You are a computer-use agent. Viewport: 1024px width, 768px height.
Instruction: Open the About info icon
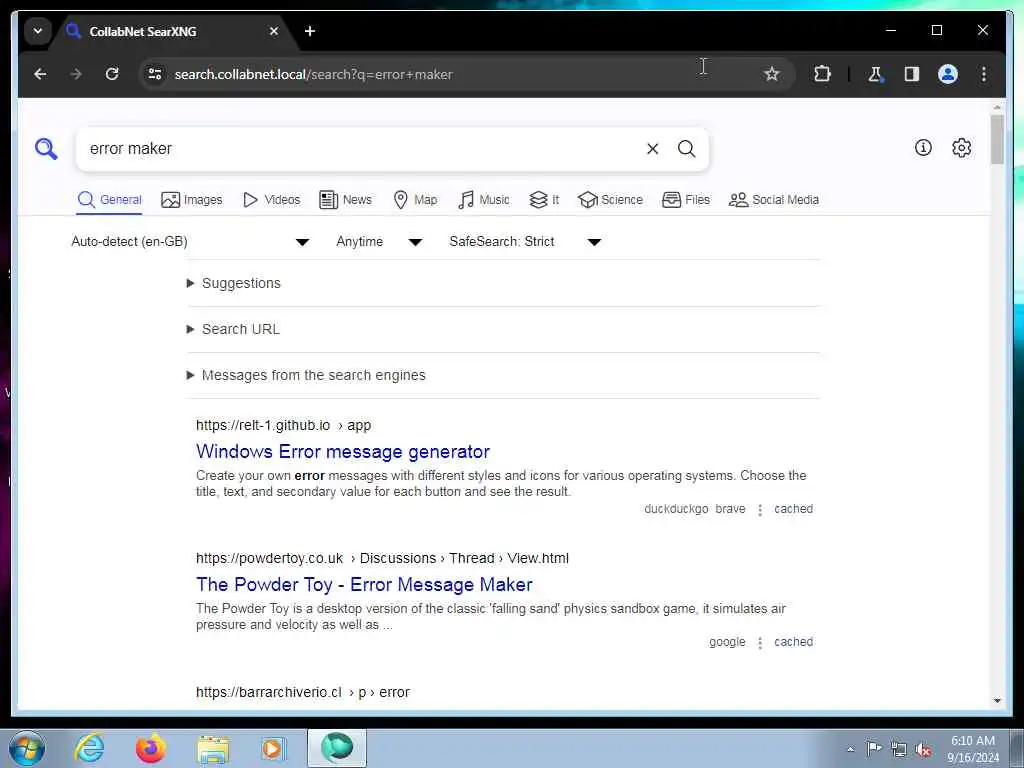tap(923, 148)
